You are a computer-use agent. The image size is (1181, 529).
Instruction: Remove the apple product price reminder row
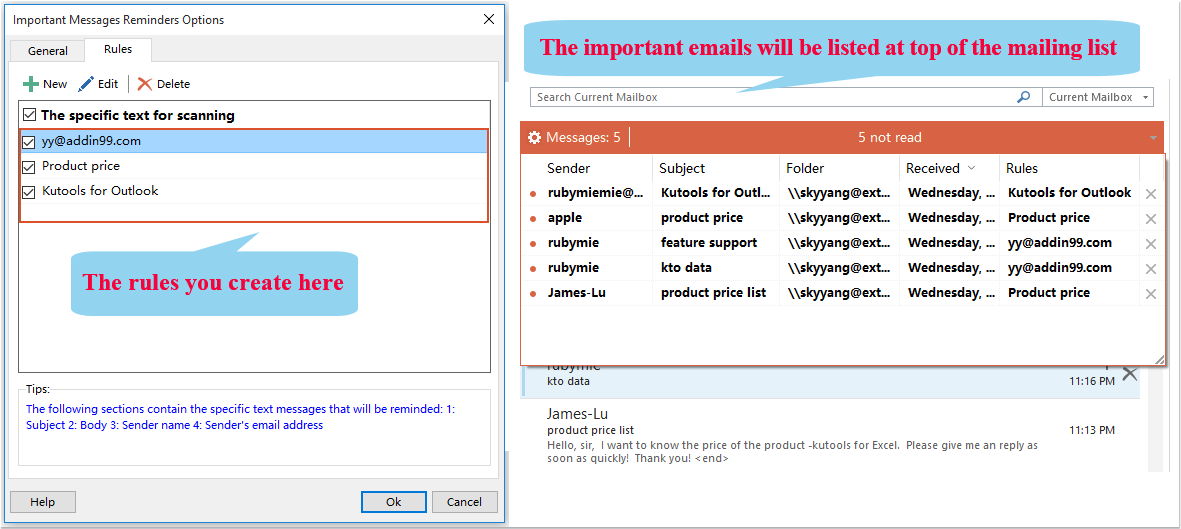[x=1151, y=219]
